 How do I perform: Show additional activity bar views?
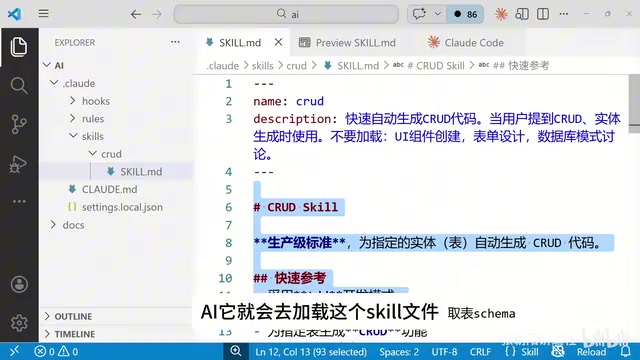click(x=19, y=202)
